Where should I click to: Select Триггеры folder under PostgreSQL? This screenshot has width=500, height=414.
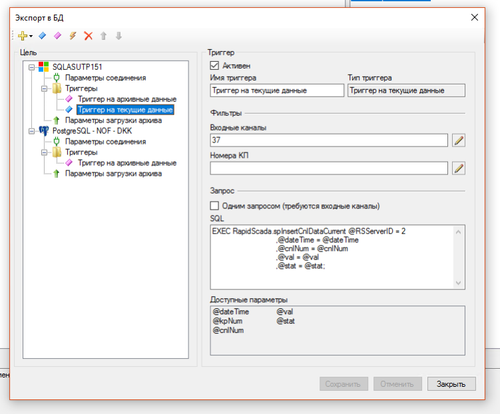(x=81, y=152)
